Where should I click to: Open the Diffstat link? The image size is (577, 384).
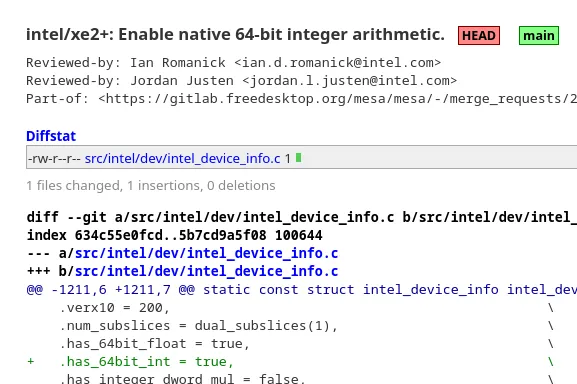(x=51, y=136)
